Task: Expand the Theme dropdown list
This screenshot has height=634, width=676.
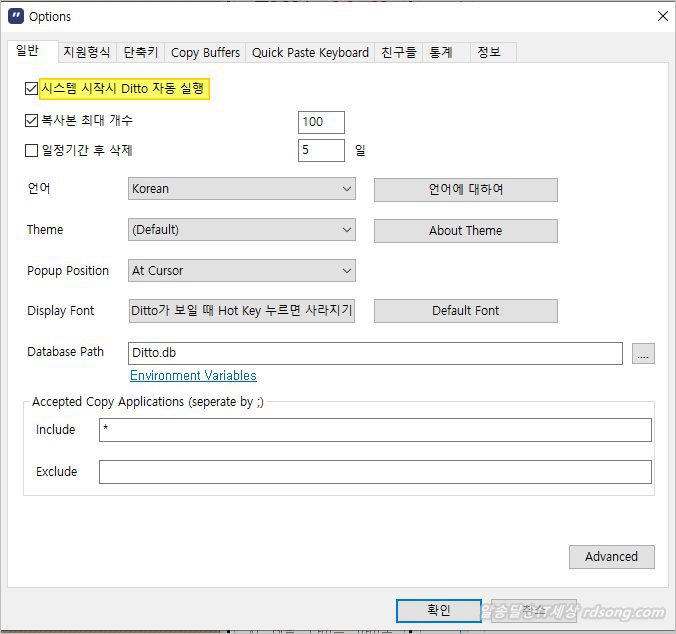Action: pos(242,230)
